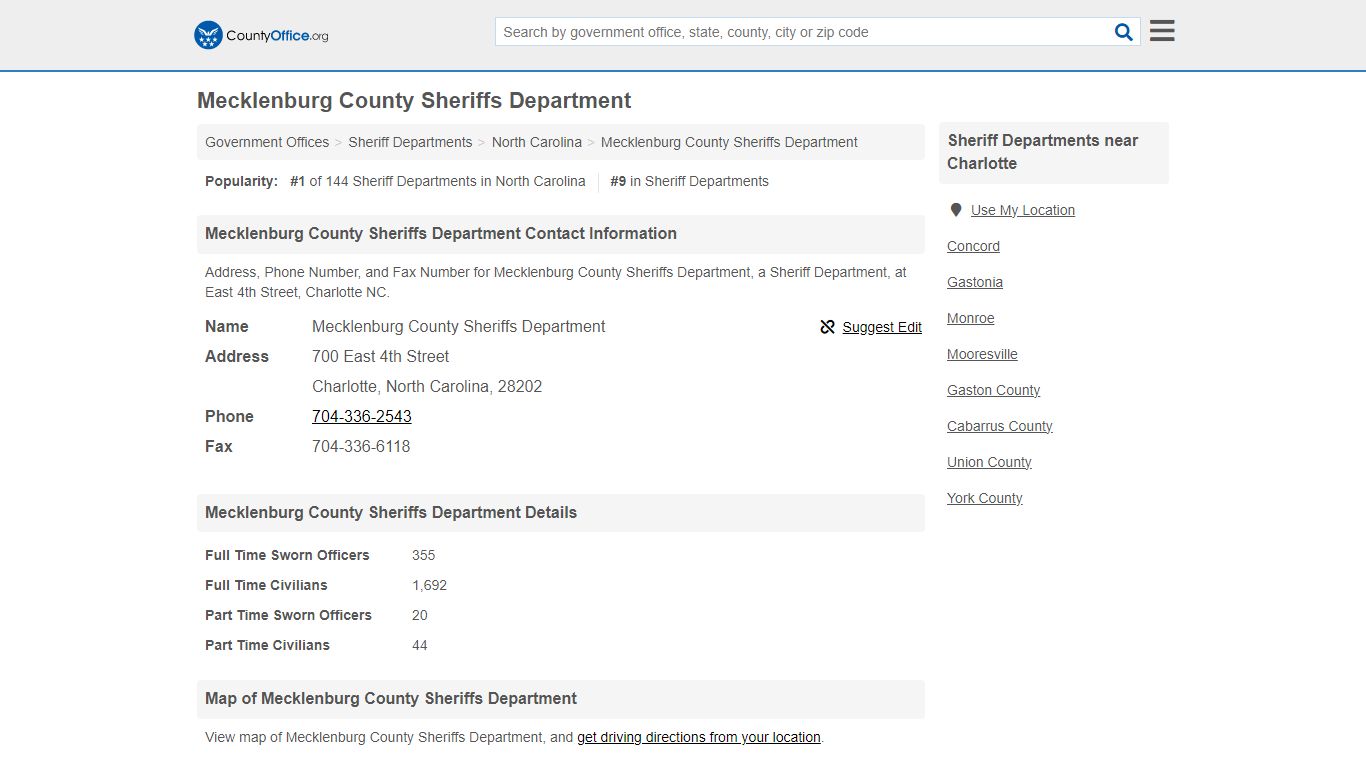Select Full Time Civilians value 1,692
Screen dimensions: 1366x768
(429, 585)
